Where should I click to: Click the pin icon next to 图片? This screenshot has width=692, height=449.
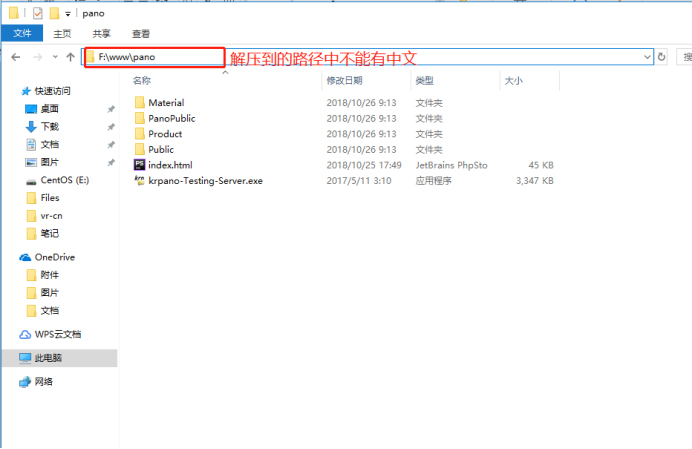[x=111, y=162]
